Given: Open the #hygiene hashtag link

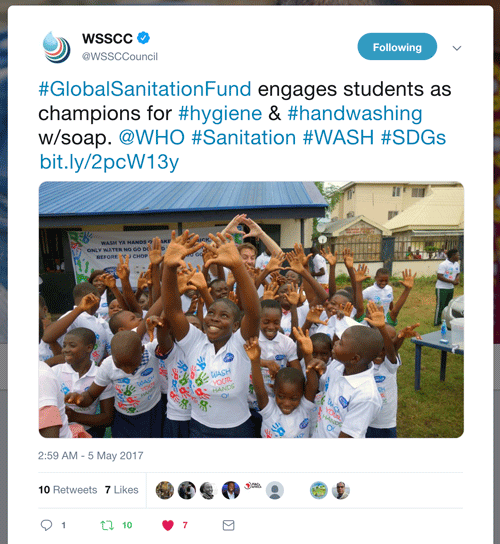Looking at the screenshot, I should 220,113.
